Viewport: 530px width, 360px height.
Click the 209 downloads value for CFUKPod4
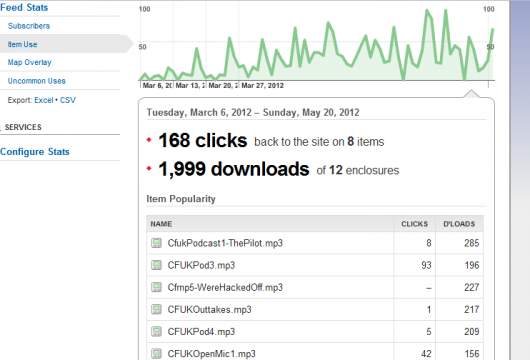(x=472, y=332)
